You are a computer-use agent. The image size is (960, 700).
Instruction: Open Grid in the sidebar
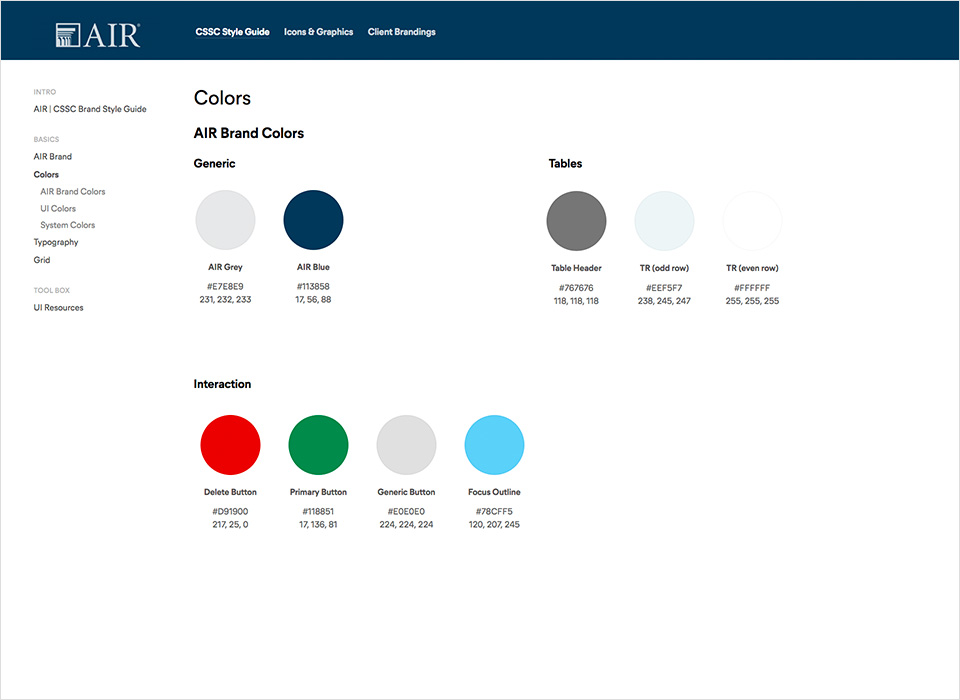[x=42, y=260]
